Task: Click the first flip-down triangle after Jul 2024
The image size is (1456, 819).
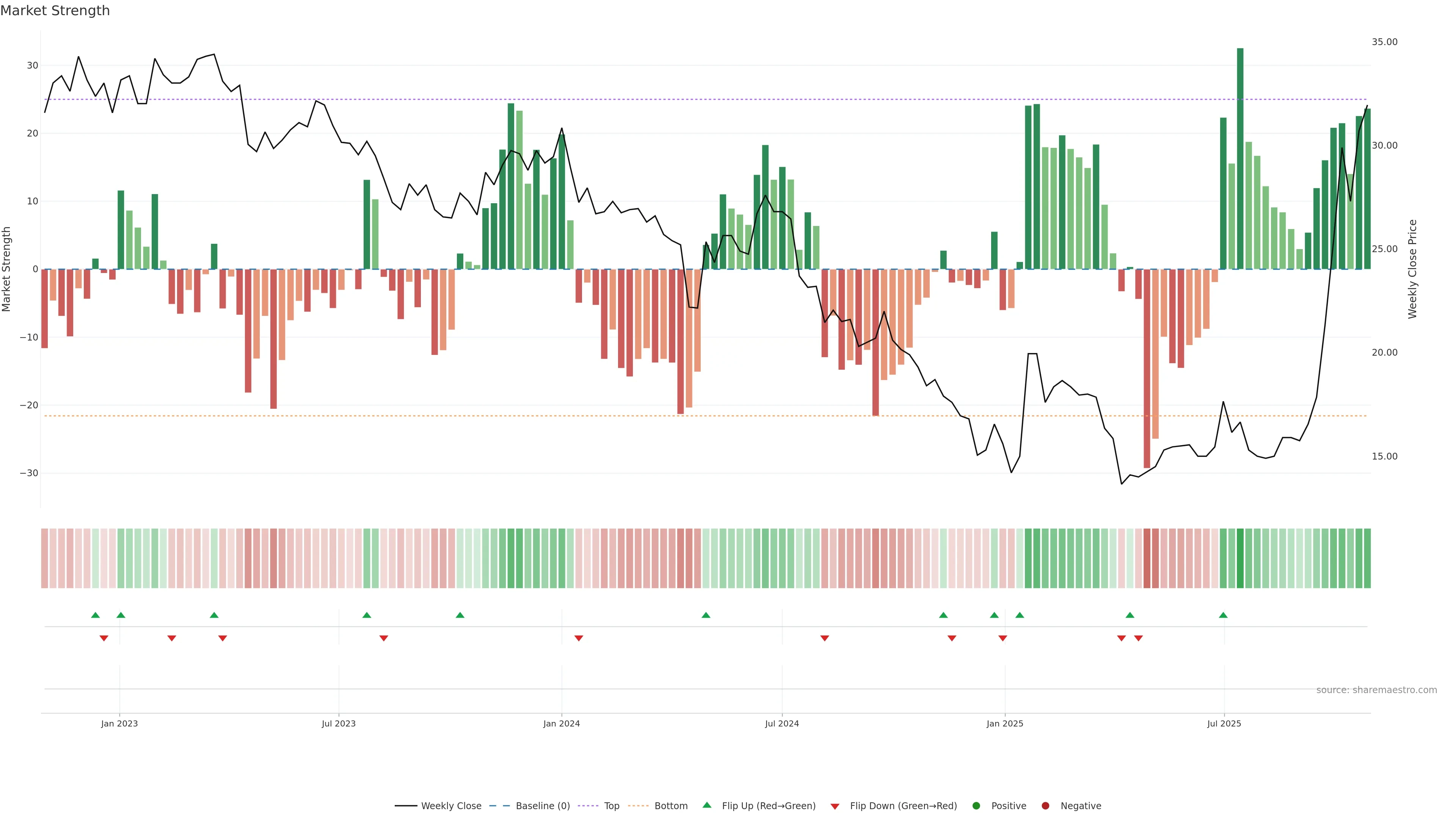Action: 825,638
